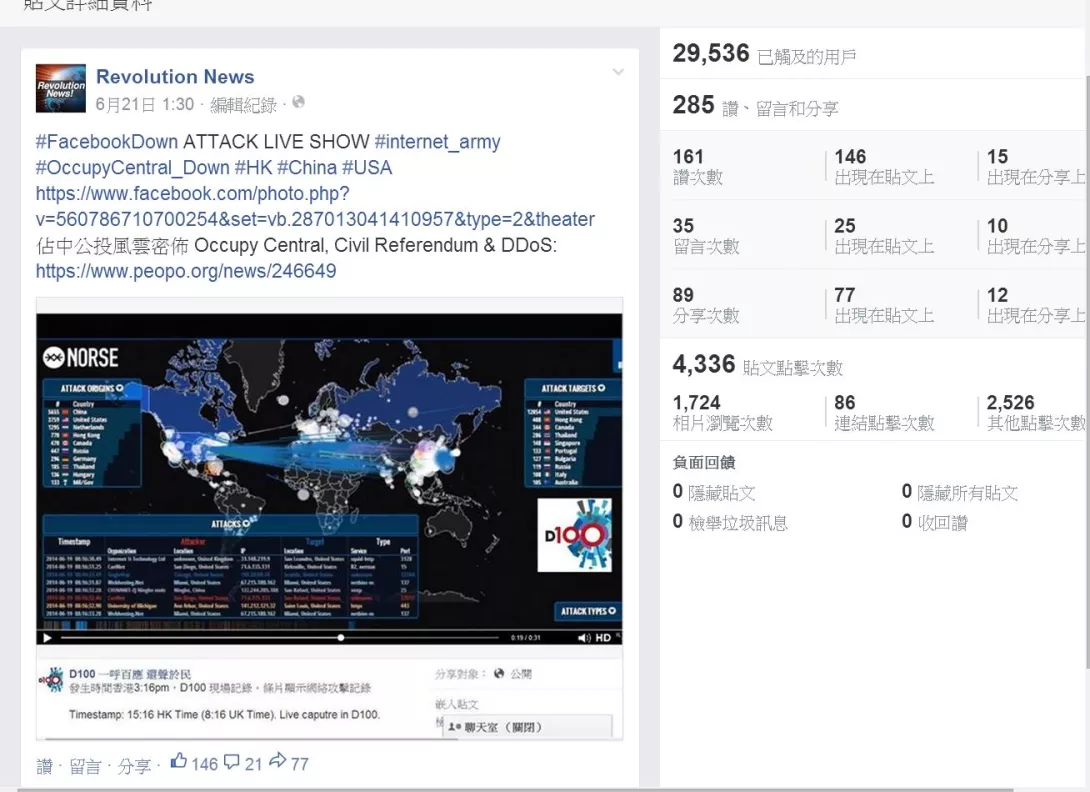This screenshot has width=1090, height=792.
Task: Click 0 隱藏所有貼文 entry
Action: pyautogui.click(x=959, y=492)
